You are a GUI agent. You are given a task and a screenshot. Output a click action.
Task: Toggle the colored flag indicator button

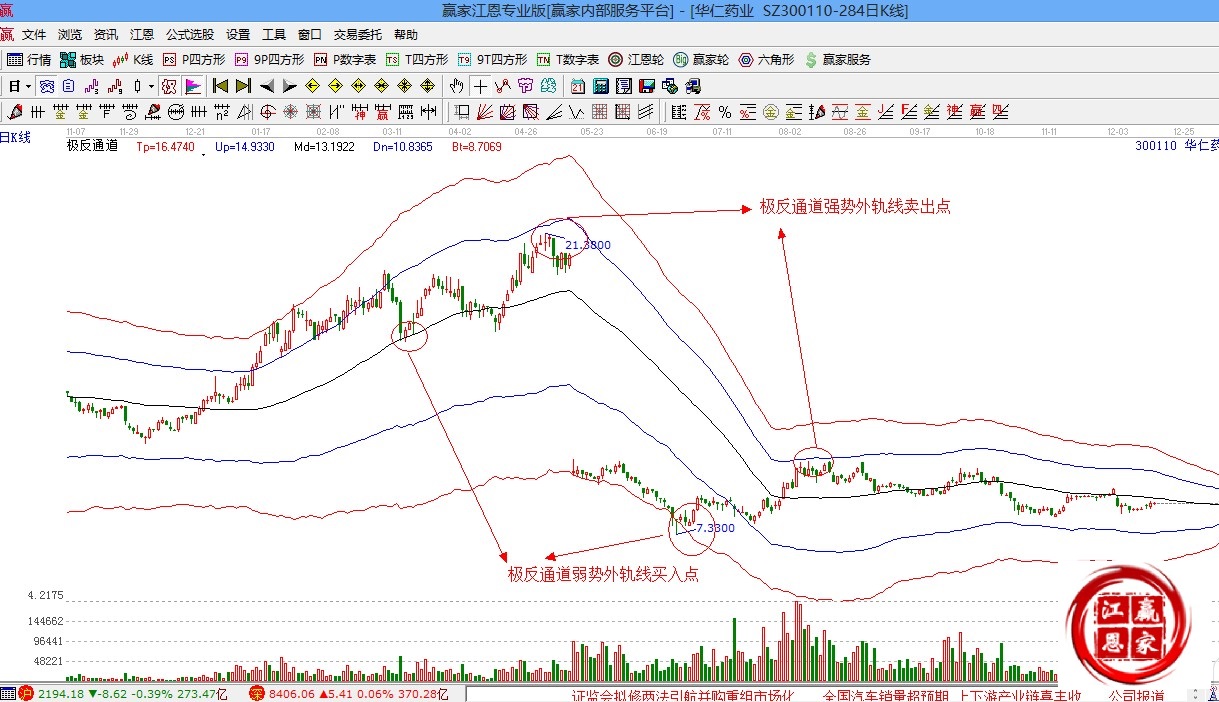(x=193, y=86)
